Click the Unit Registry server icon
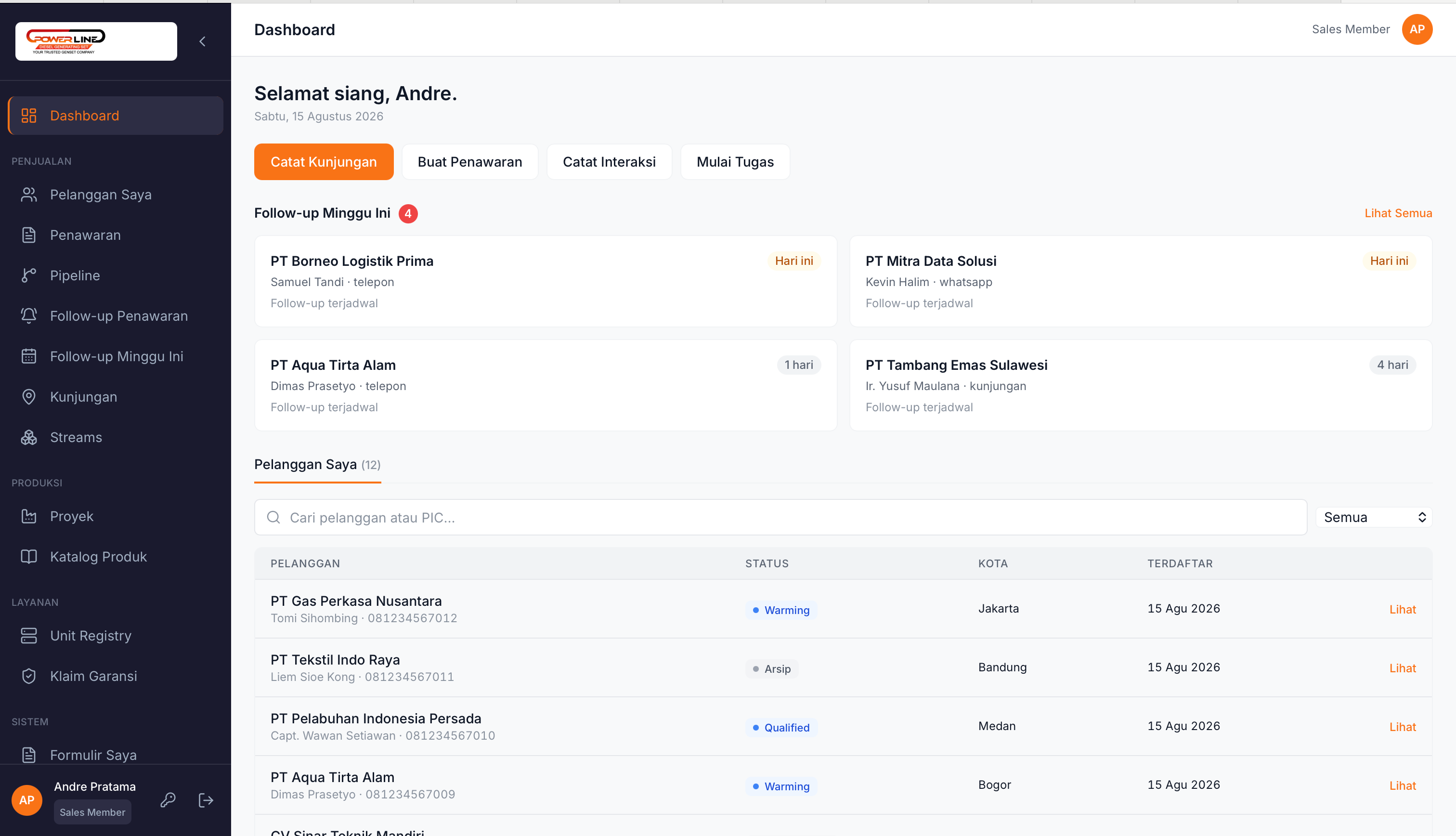 coord(29,636)
